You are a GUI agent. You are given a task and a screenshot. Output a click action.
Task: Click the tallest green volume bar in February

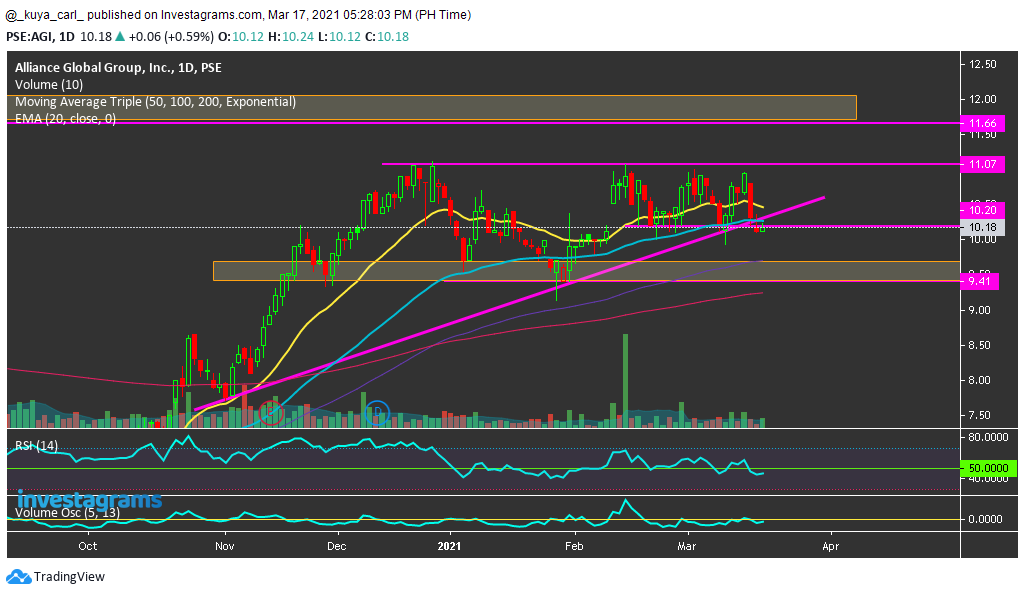pos(626,381)
